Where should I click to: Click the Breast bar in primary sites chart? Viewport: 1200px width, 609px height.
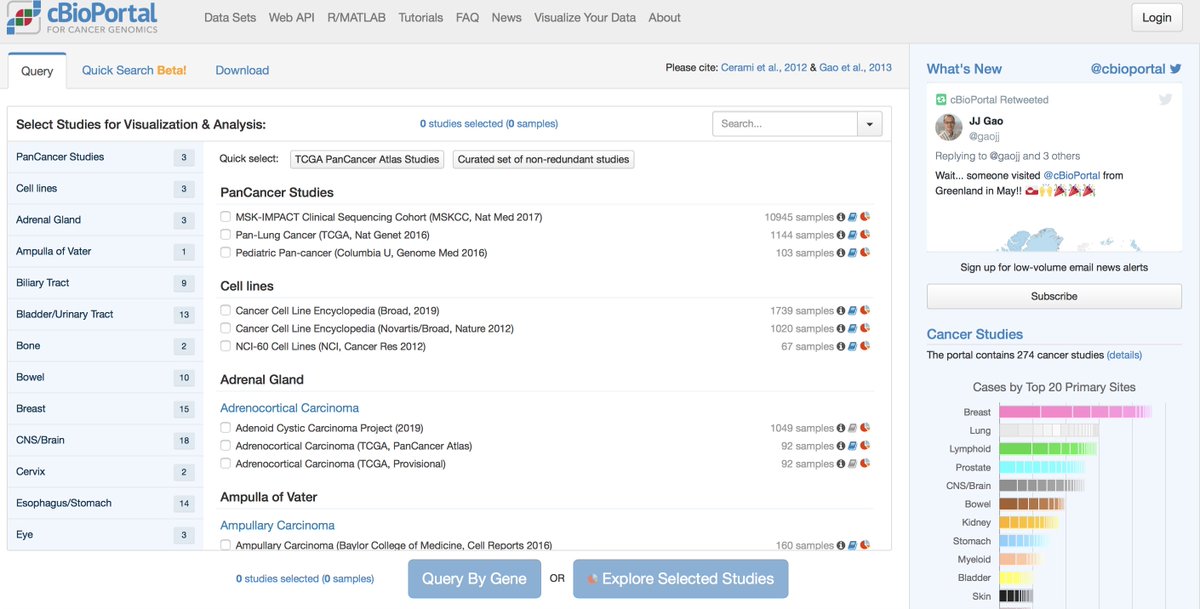click(x=1075, y=412)
